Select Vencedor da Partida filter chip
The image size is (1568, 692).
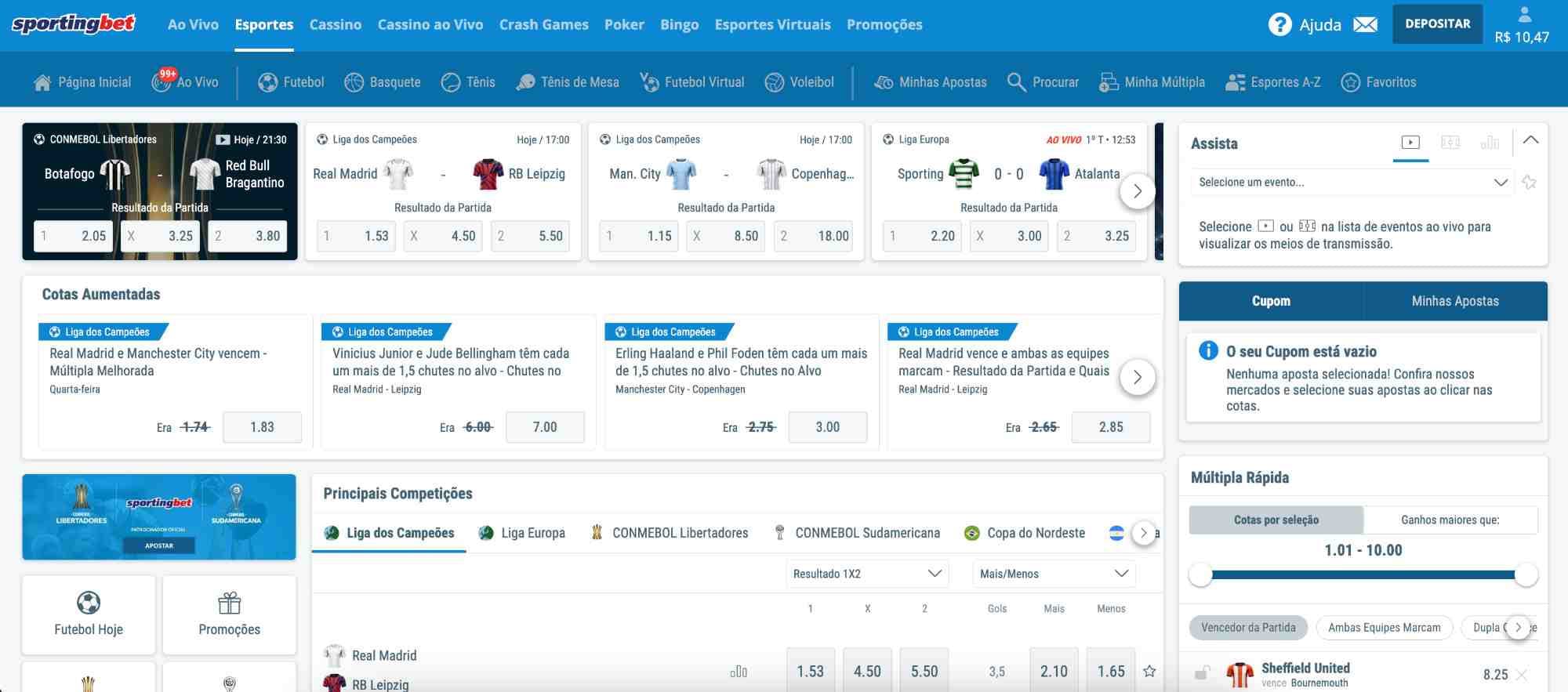(1248, 628)
